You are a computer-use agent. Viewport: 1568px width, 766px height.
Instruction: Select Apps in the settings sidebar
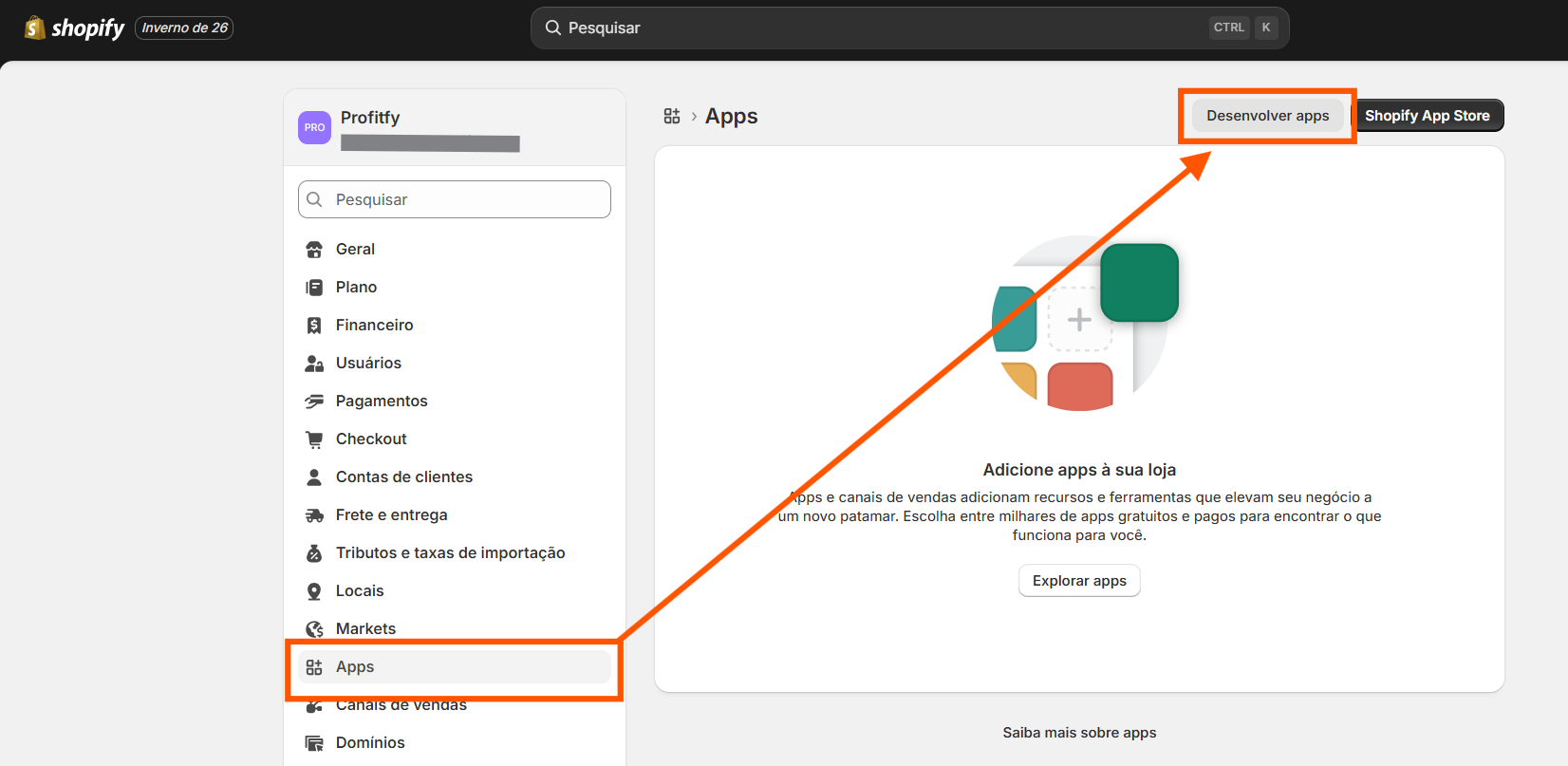(x=455, y=666)
